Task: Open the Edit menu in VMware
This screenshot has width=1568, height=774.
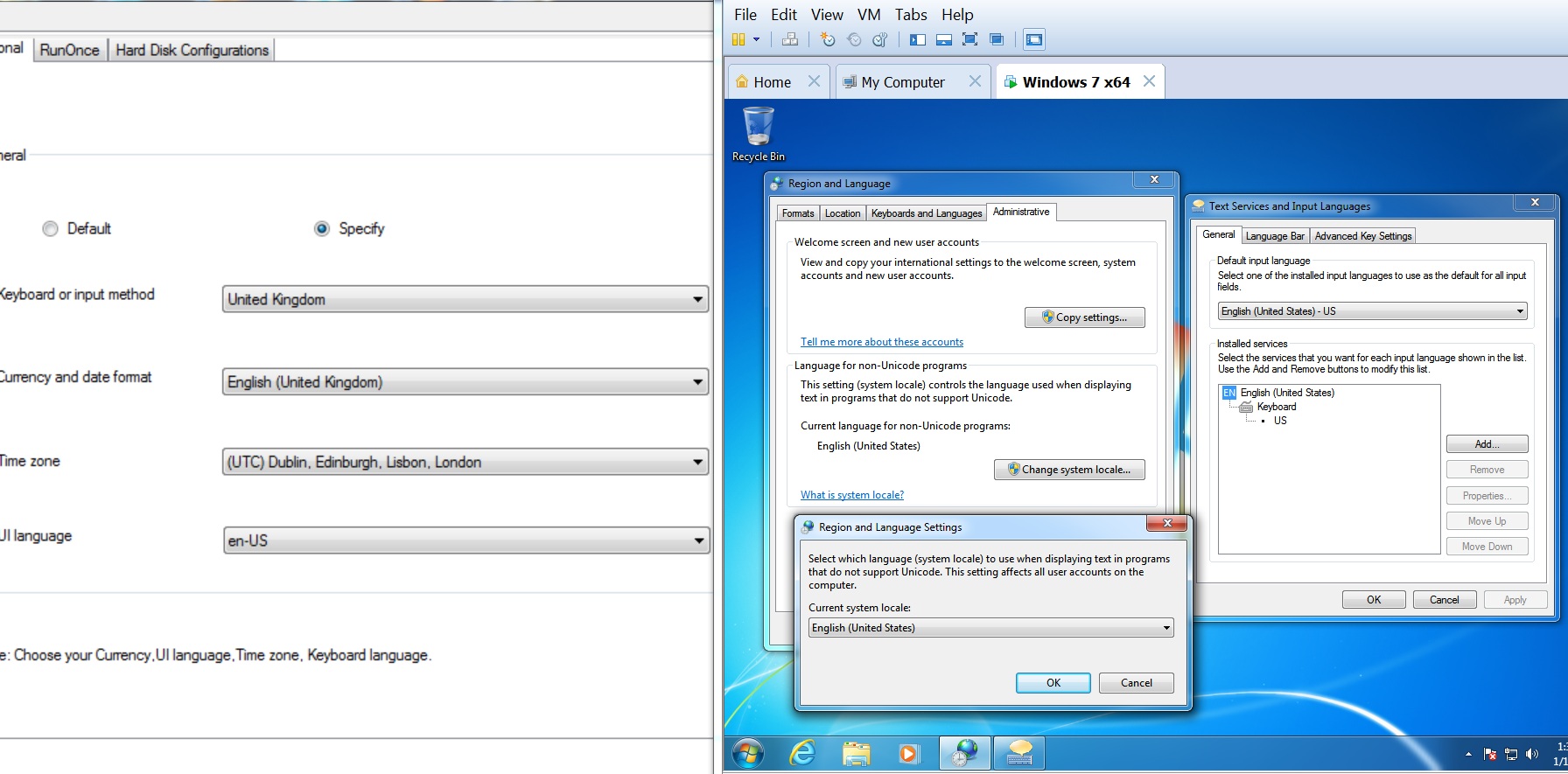Action: coord(784,15)
